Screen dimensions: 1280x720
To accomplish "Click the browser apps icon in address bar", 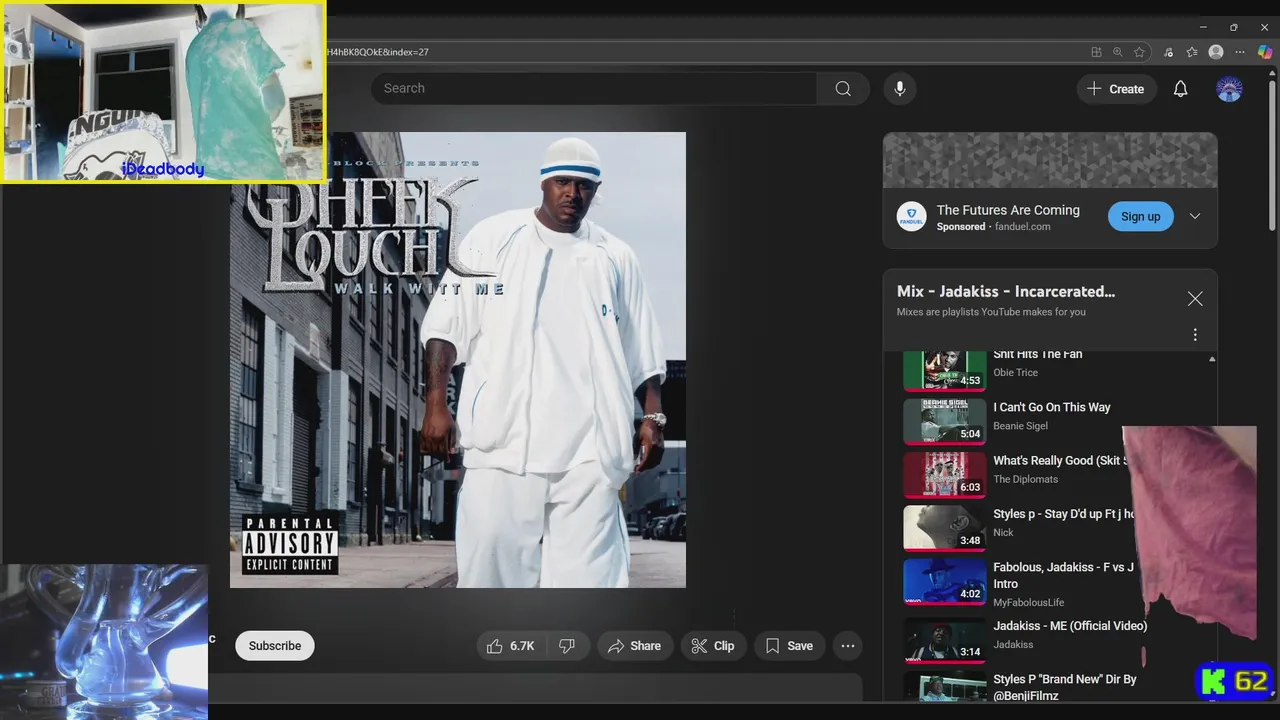I will [1097, 52].
